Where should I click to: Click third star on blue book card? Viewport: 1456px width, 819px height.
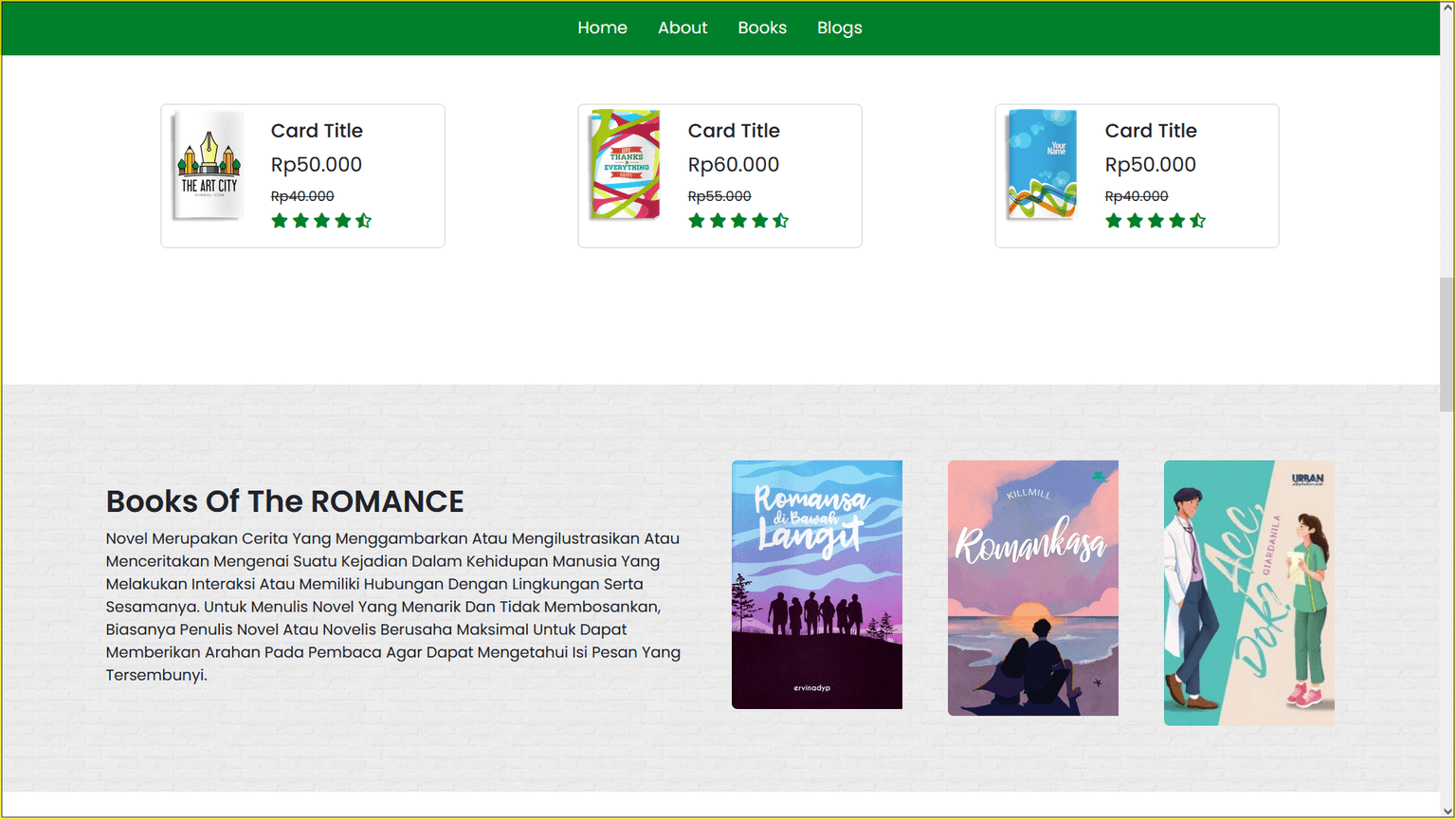tap(1156, 221)
